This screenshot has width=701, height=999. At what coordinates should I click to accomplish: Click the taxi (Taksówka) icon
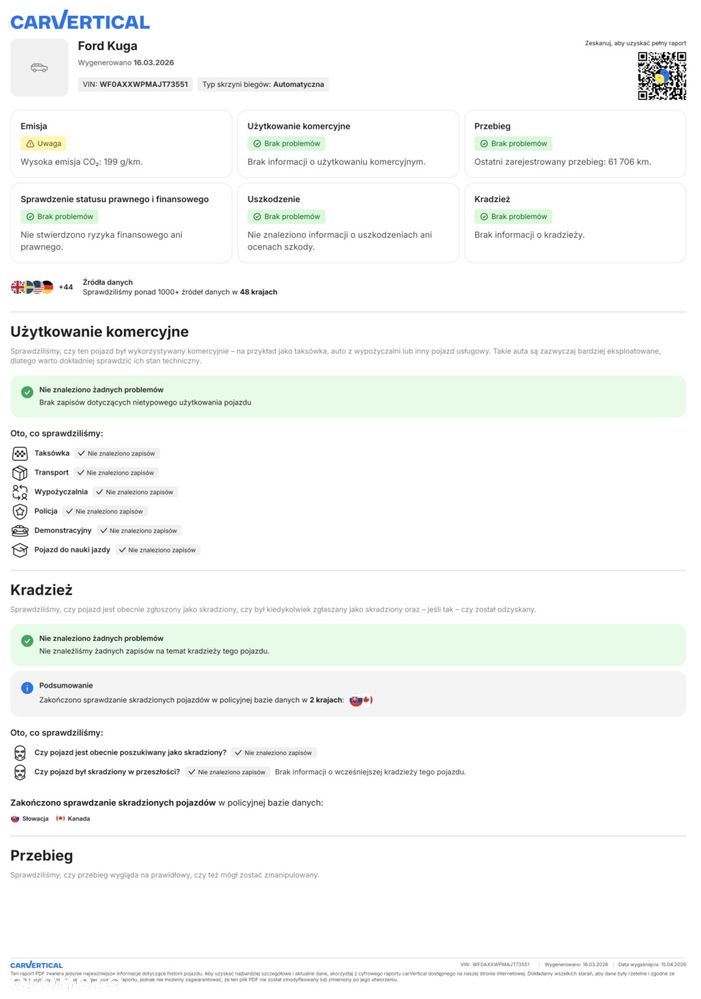tap(20, 454)
